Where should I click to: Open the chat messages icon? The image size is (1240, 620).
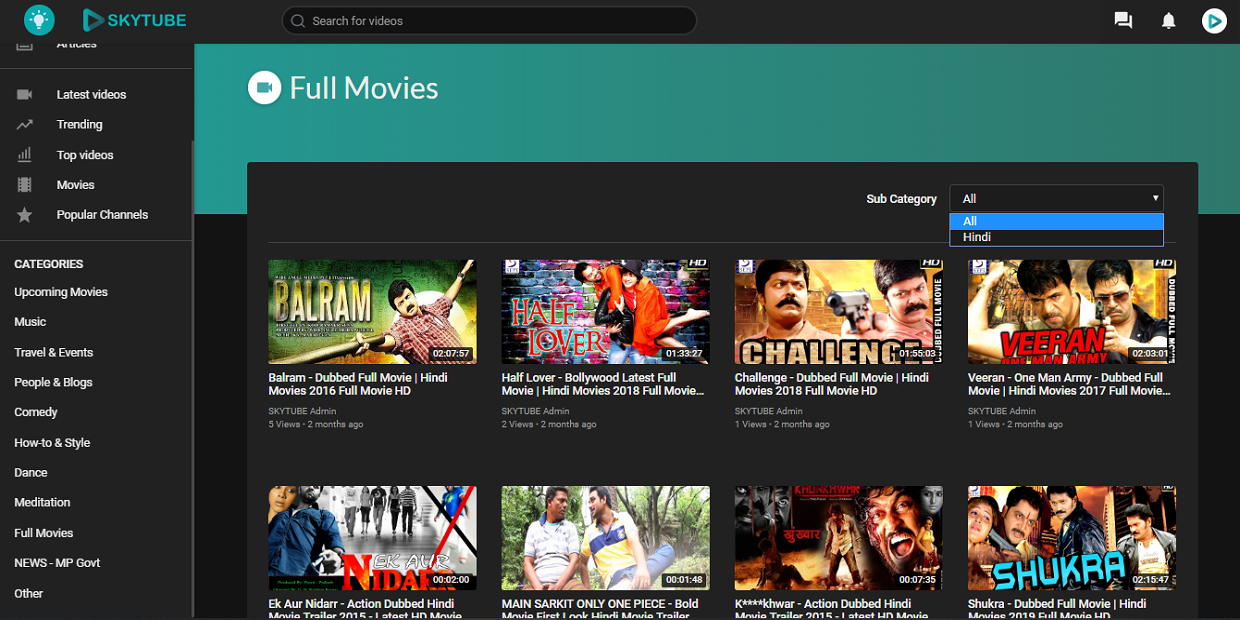coord(1123,21)
